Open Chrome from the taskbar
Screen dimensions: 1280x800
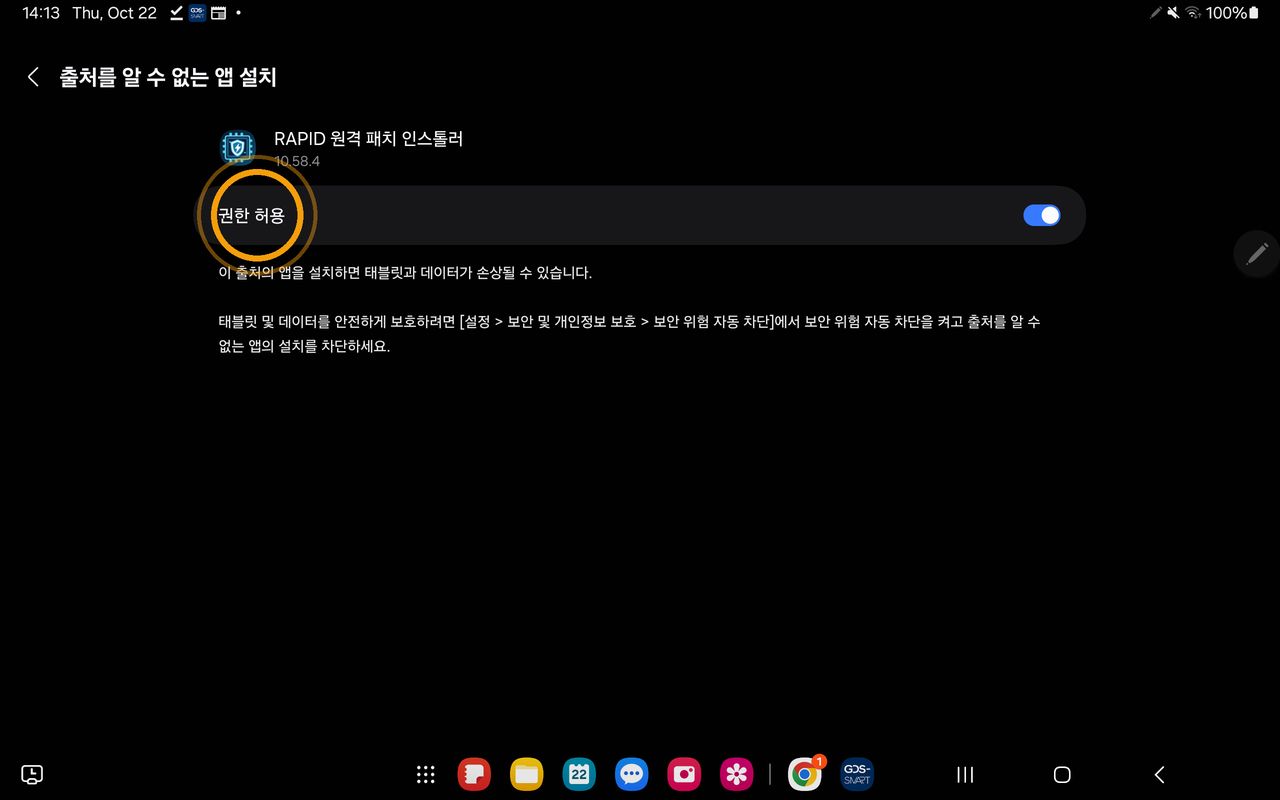[x=805, y=774]
